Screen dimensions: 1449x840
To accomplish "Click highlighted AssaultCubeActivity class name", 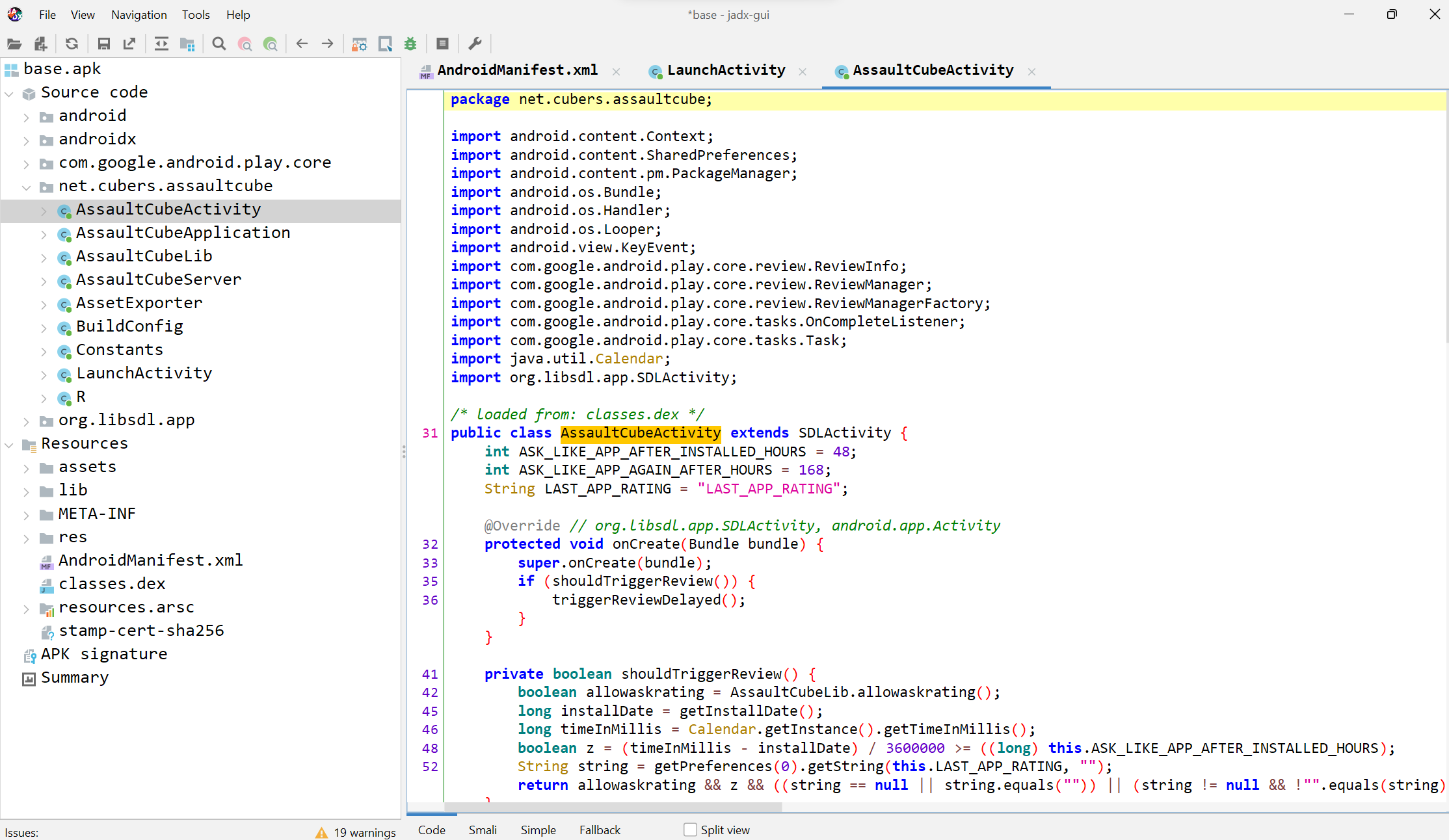I will tap(640, 433).
